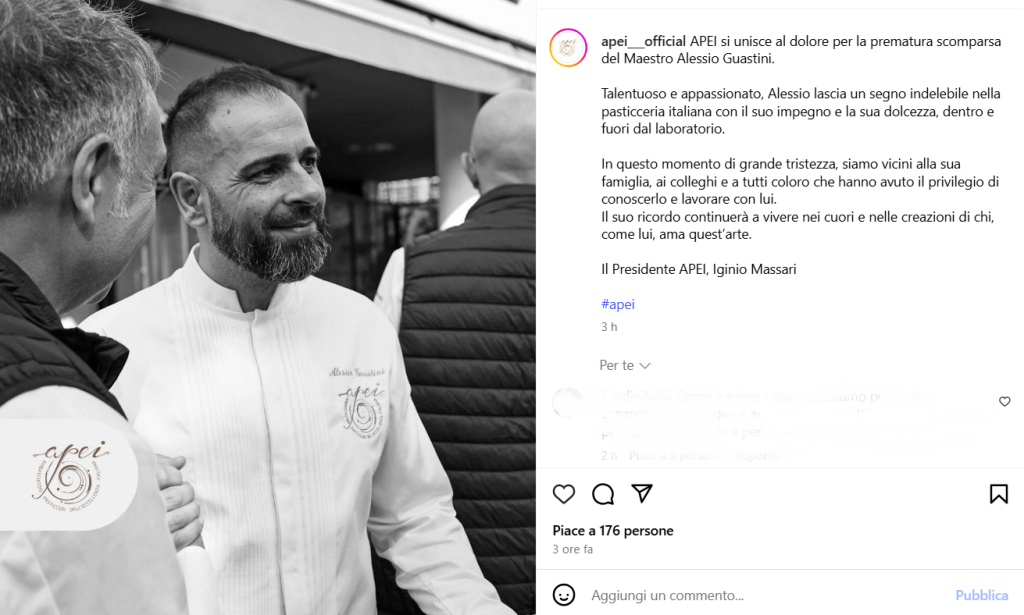The image size is (1024, 615).
Task: Open apei__official profile avatar
Action: (568, 48)
